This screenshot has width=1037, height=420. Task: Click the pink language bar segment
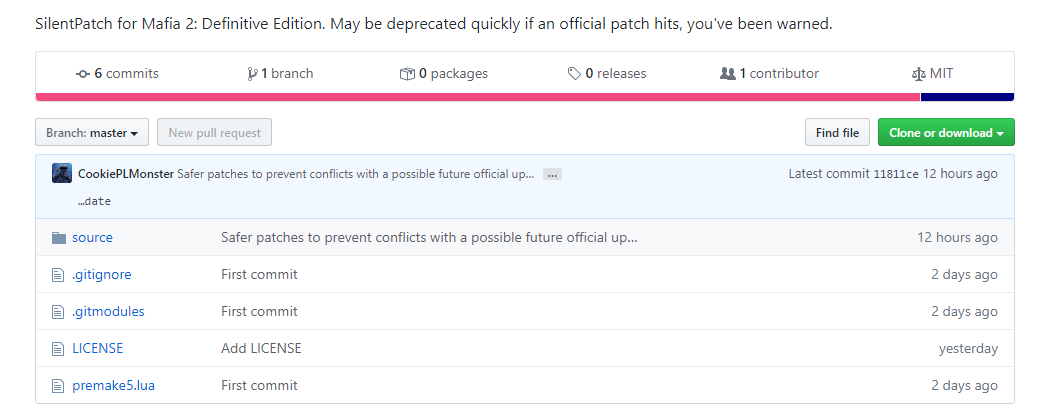477,97
